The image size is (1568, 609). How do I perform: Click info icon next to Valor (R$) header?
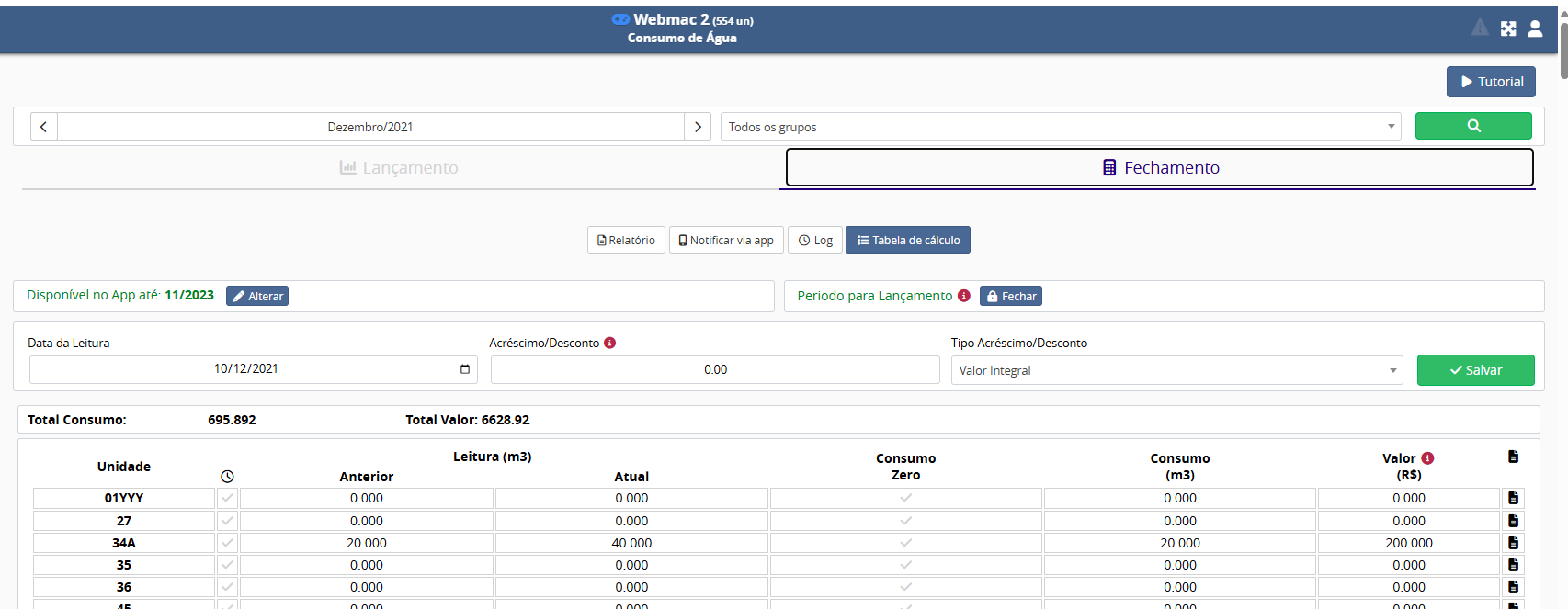coord(1427,458)
